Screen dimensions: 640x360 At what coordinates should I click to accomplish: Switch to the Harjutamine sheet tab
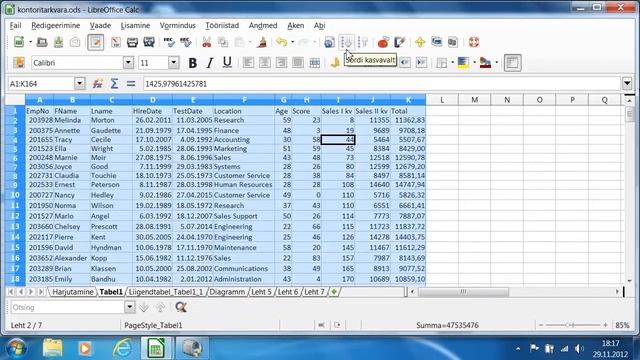tap(73, 292)
